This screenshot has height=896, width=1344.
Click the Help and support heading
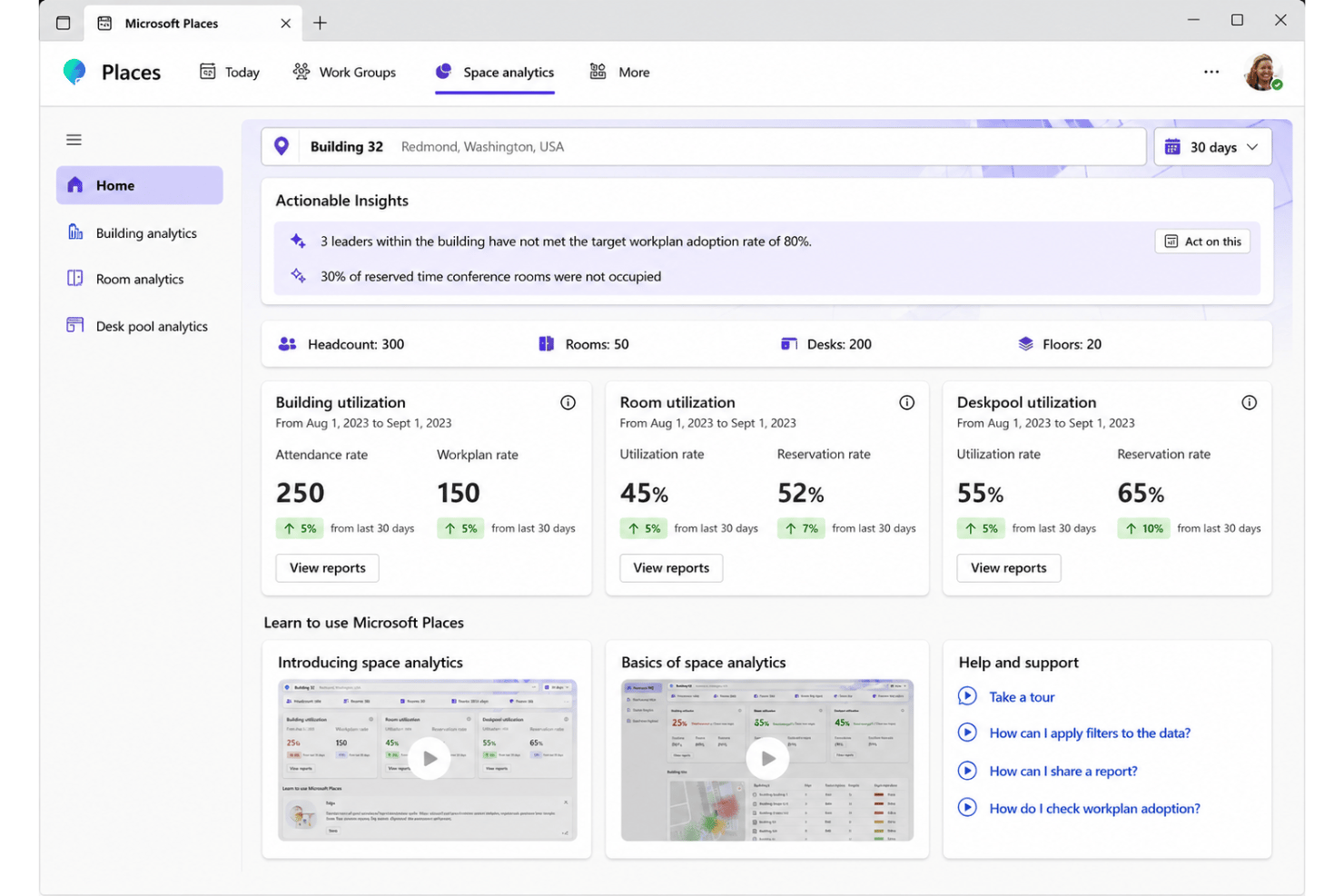[x=1019, y=663]
